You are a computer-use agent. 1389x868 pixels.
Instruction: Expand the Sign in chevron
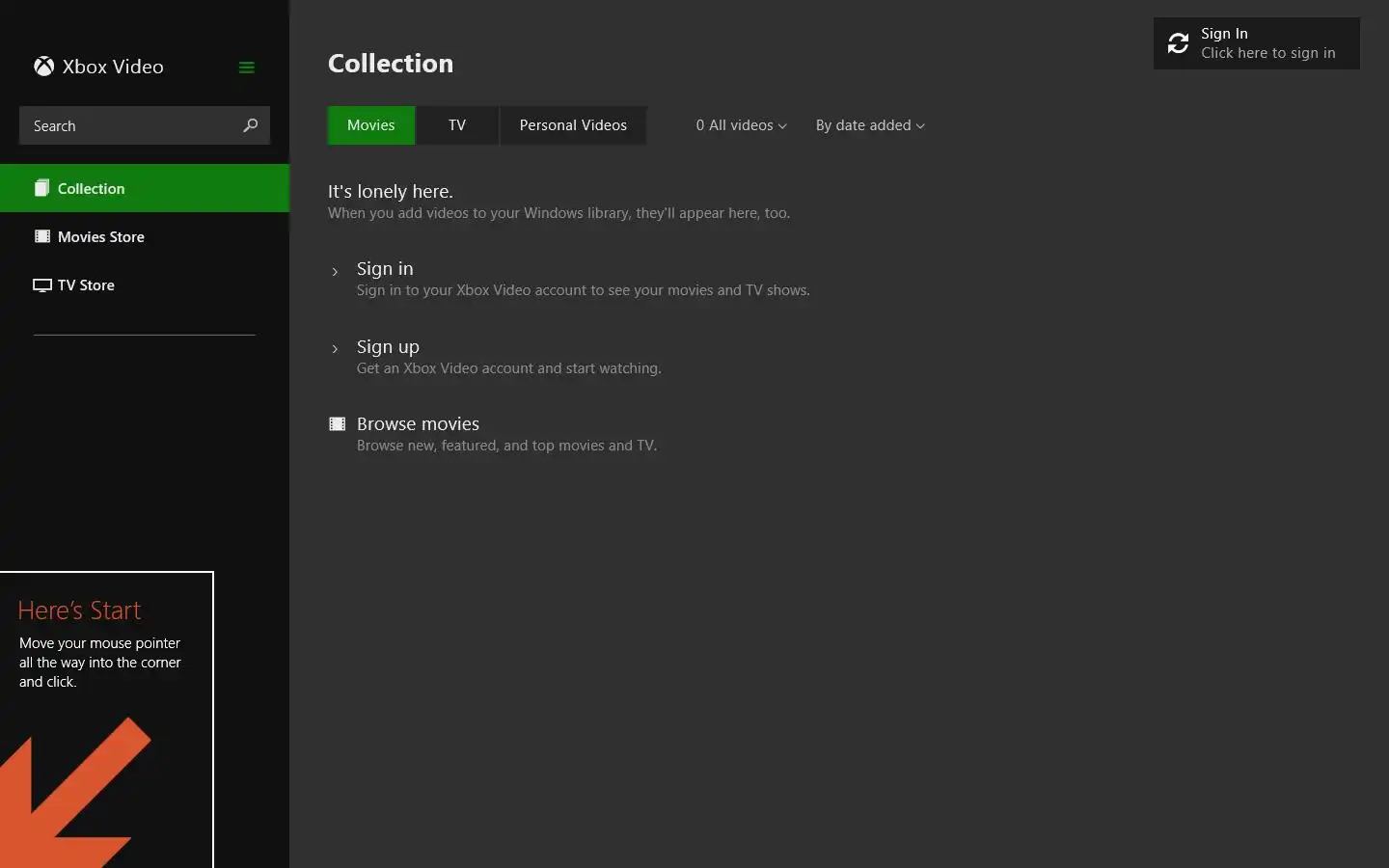[x=335, y=271]
